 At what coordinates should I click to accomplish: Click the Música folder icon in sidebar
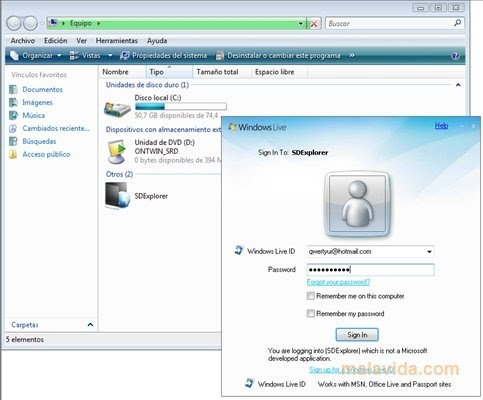tap(13, 115)
